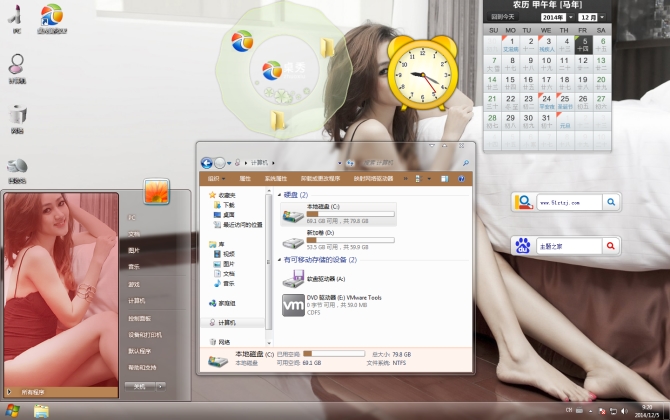Image resolution: width=670 pixels, height=420 pixels.
Task: Click the red Baidu search button
Action: point(611,246)
